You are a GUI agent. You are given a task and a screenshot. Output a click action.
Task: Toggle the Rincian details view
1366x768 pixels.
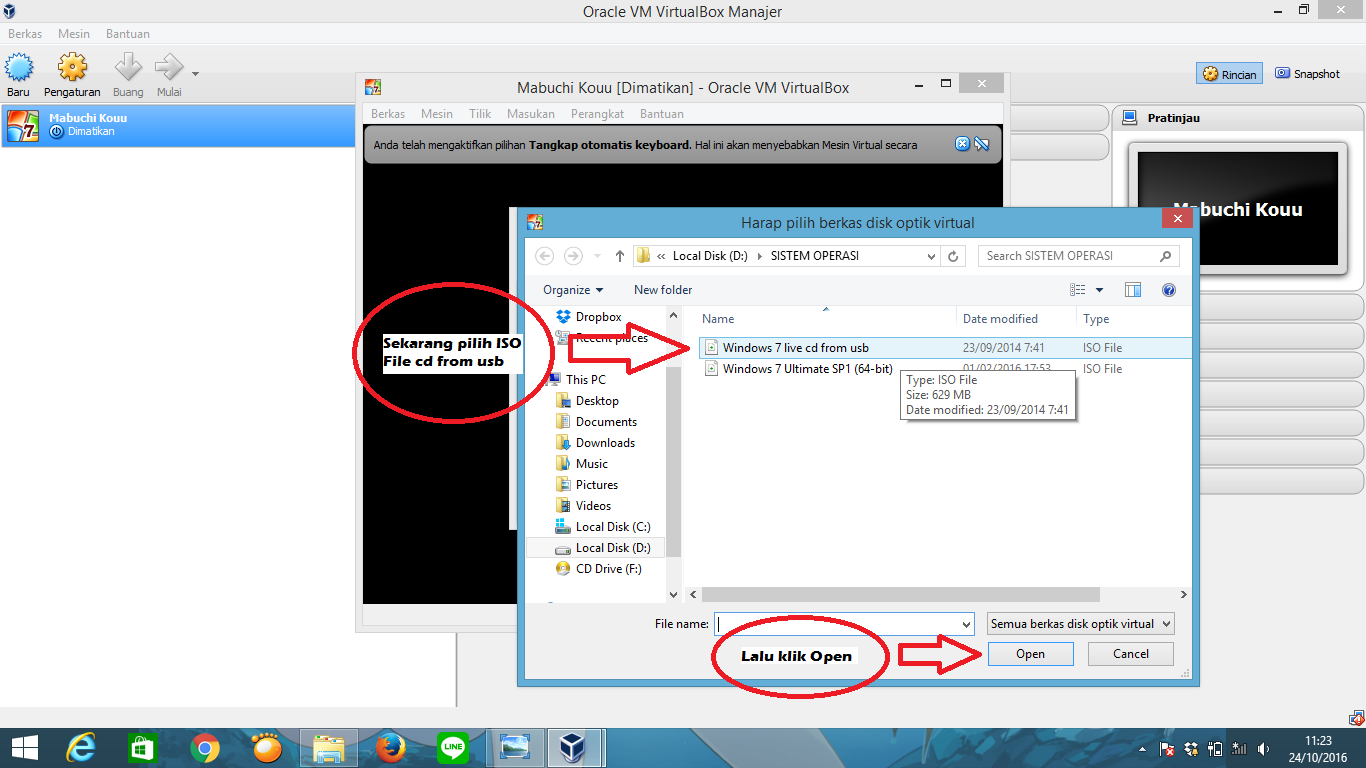pos(1229,74)
